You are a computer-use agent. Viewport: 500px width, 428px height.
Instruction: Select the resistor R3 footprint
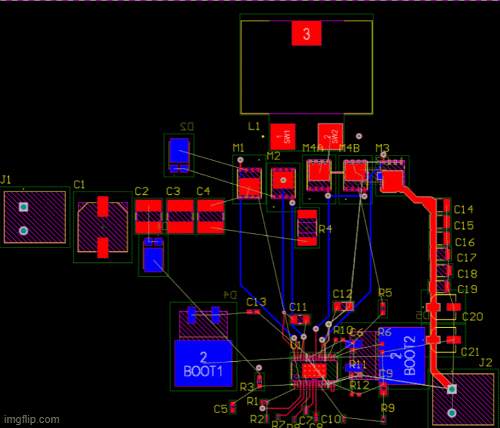tap(259, 382)
